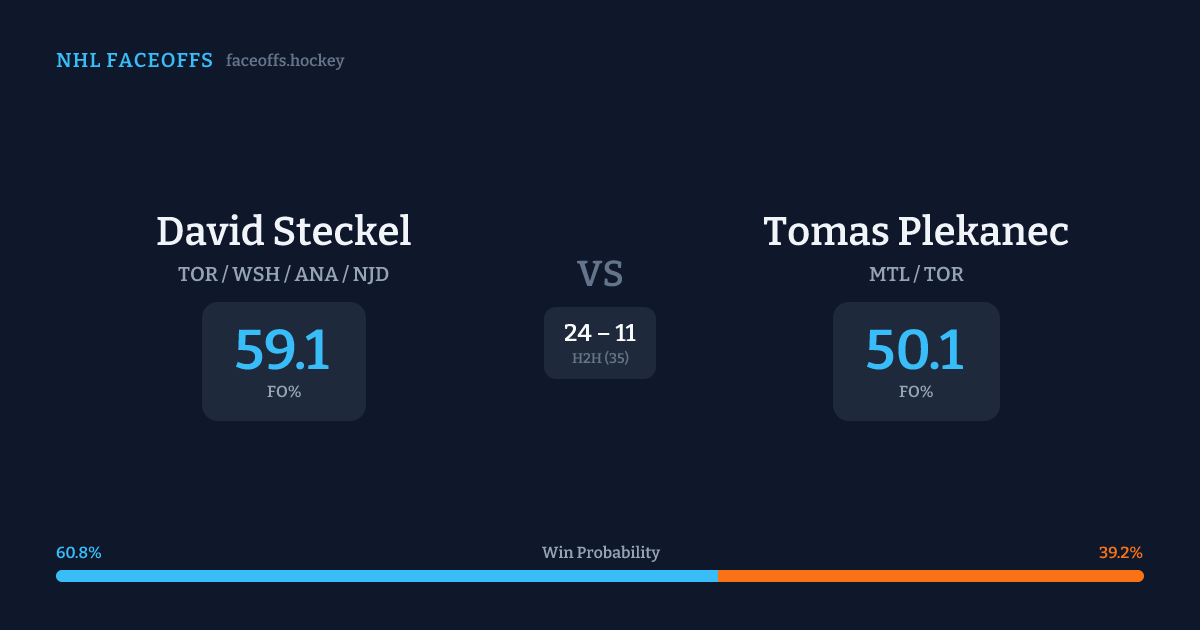Image resolution: width=1200 pixels, height=630 pixels.
Task: Click the FO% label under 50.1
Action: tap(916, 392)
